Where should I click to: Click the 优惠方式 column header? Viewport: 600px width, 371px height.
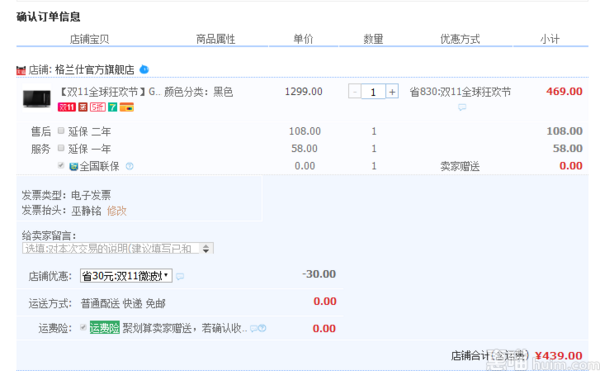[x=460, y=39]
